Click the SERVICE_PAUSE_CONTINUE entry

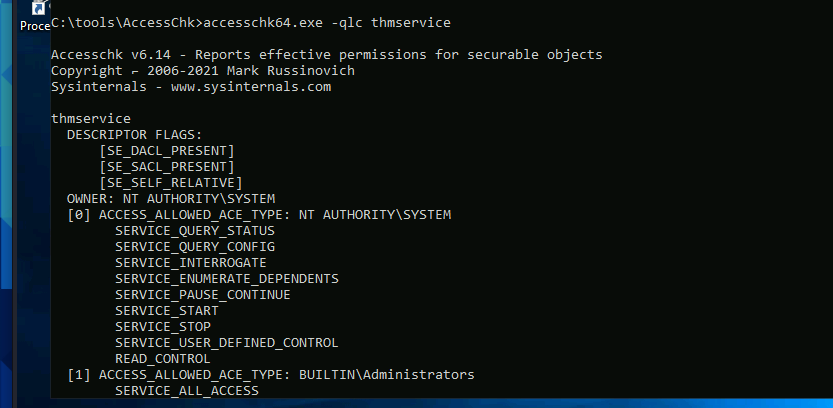(203, 294)
